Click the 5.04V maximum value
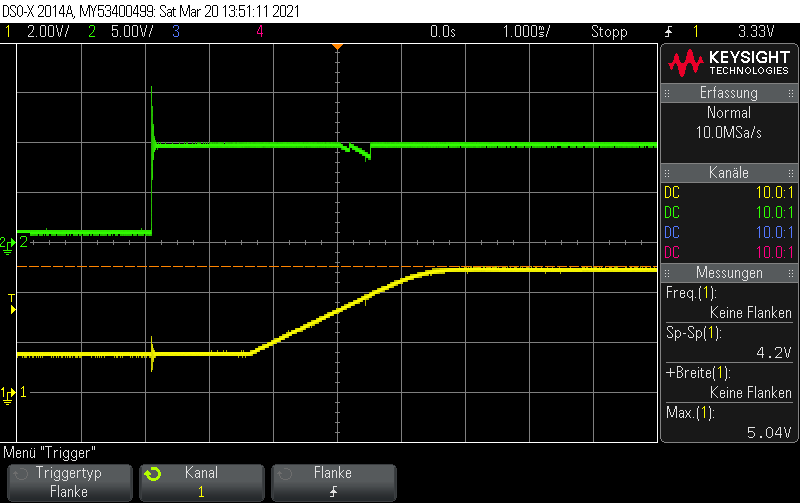800x503 pixels. pos(769,433)
